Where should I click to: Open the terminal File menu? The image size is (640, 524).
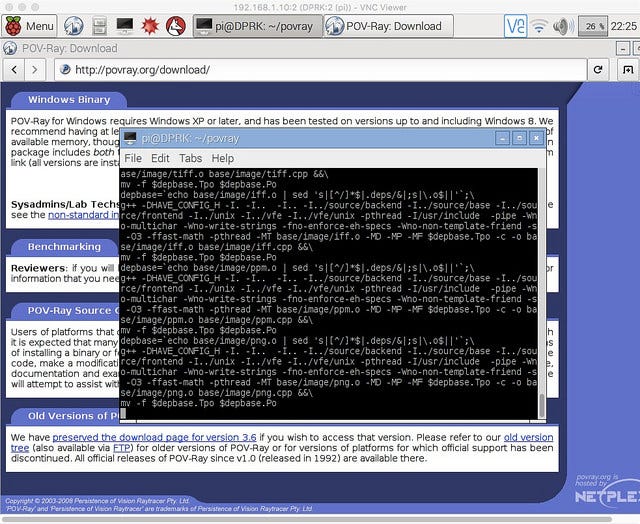click(133, 158)
